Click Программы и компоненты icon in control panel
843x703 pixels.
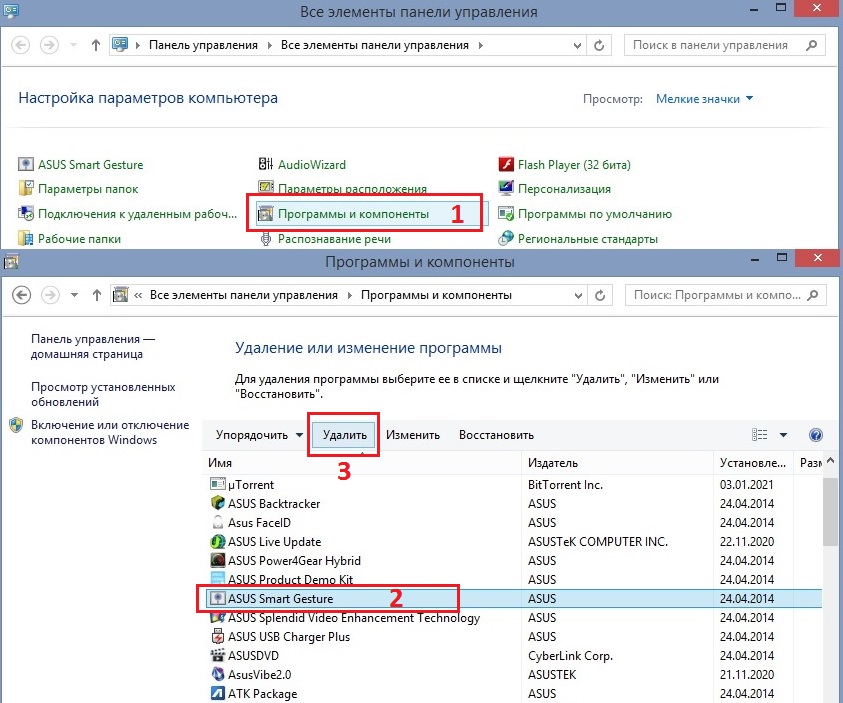click(x=265, y=214)
